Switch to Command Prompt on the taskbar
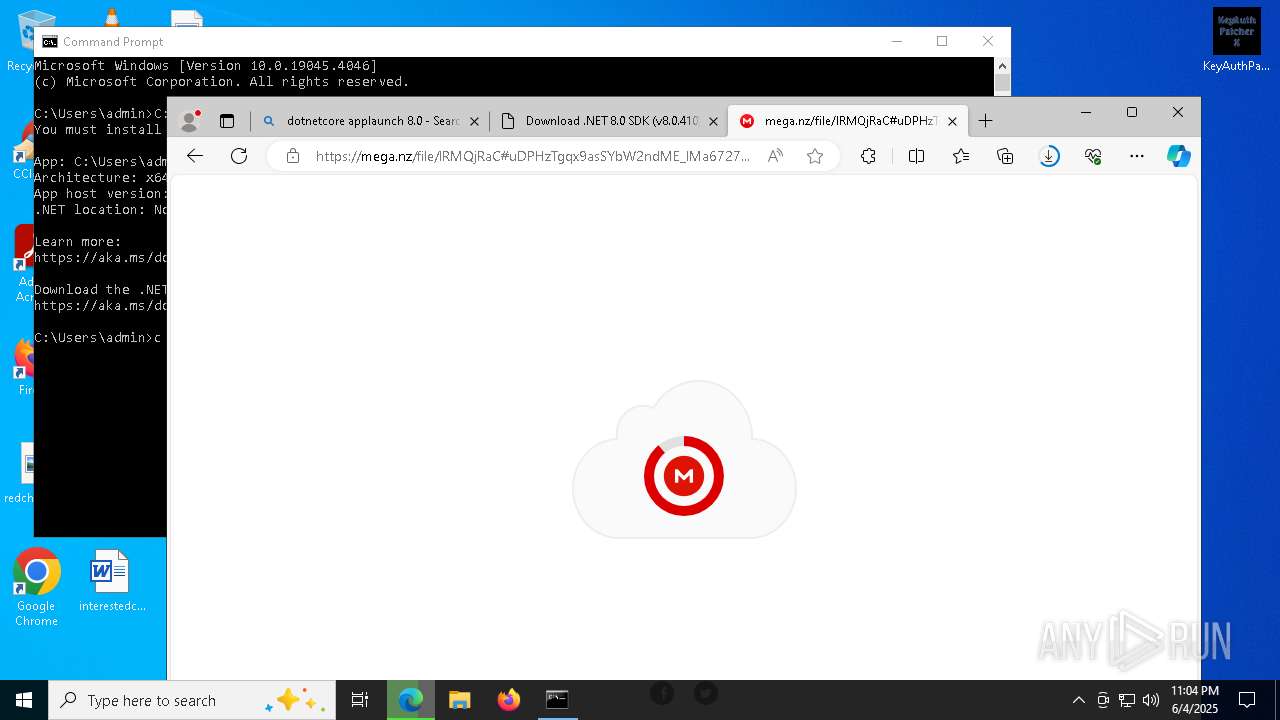The image size is (1280, 720). pos(557,700)
